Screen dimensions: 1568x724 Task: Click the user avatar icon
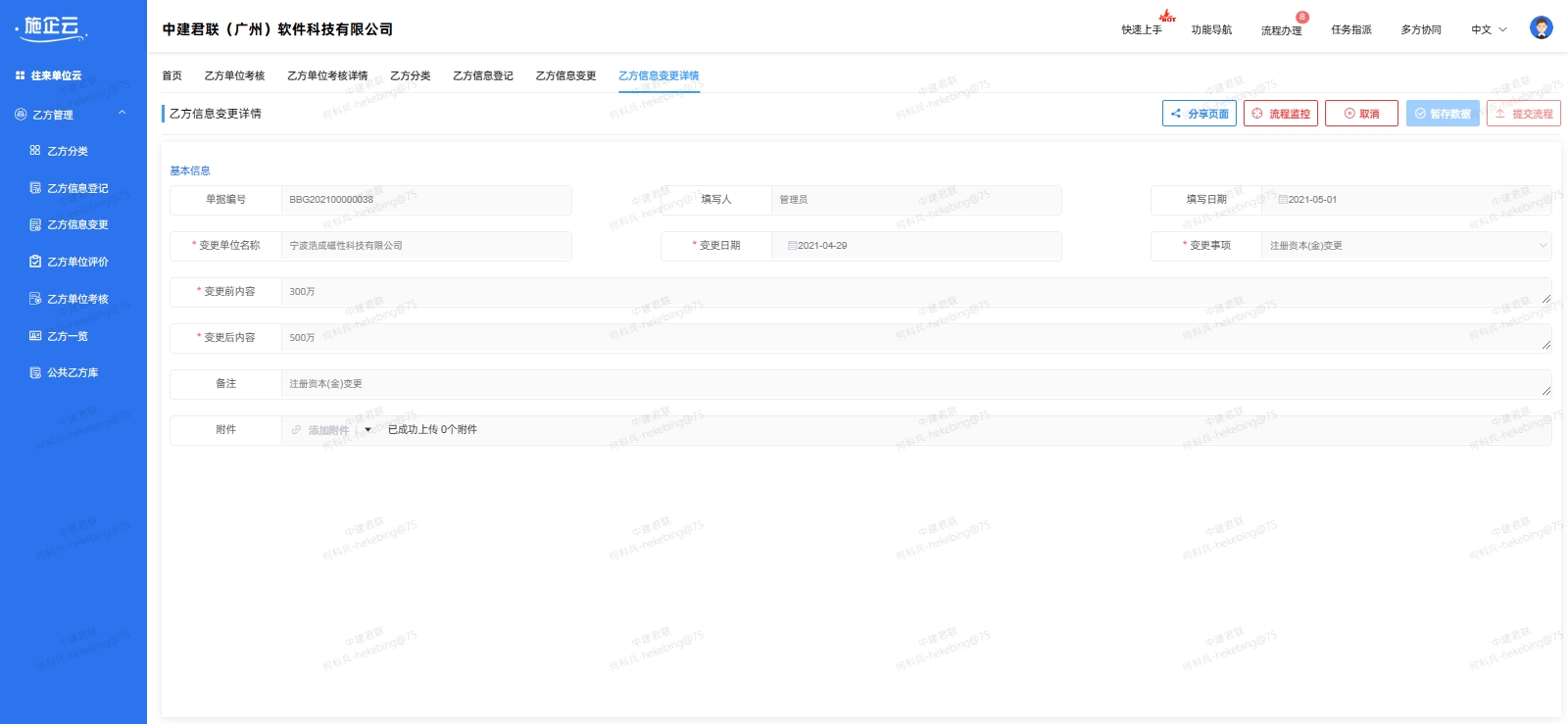point(1542,28)
